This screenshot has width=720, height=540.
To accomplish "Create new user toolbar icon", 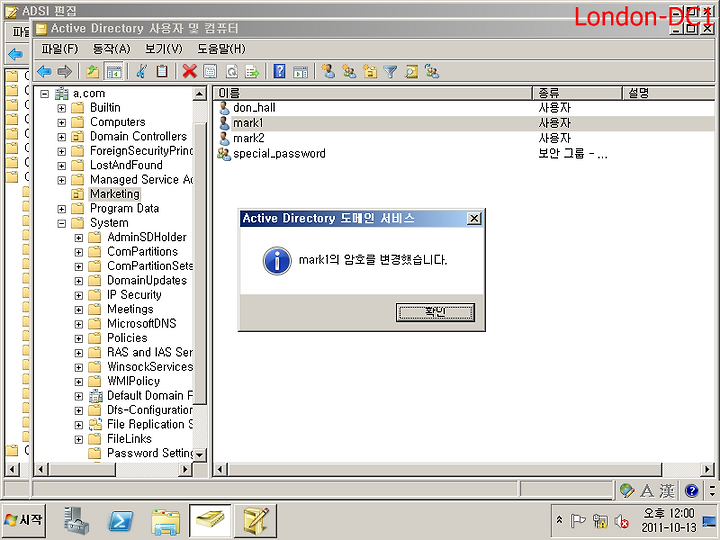I will coord(328,71).
